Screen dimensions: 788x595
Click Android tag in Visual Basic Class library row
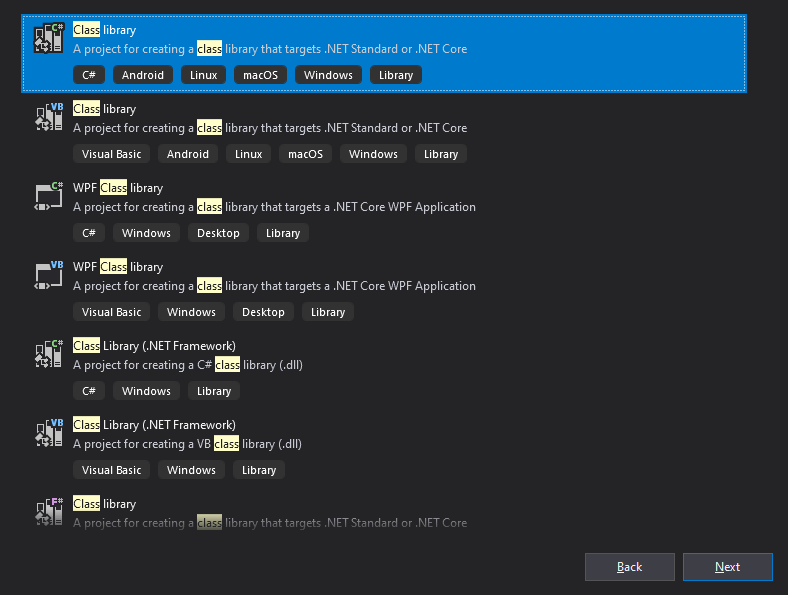click(x=188, y=154)
